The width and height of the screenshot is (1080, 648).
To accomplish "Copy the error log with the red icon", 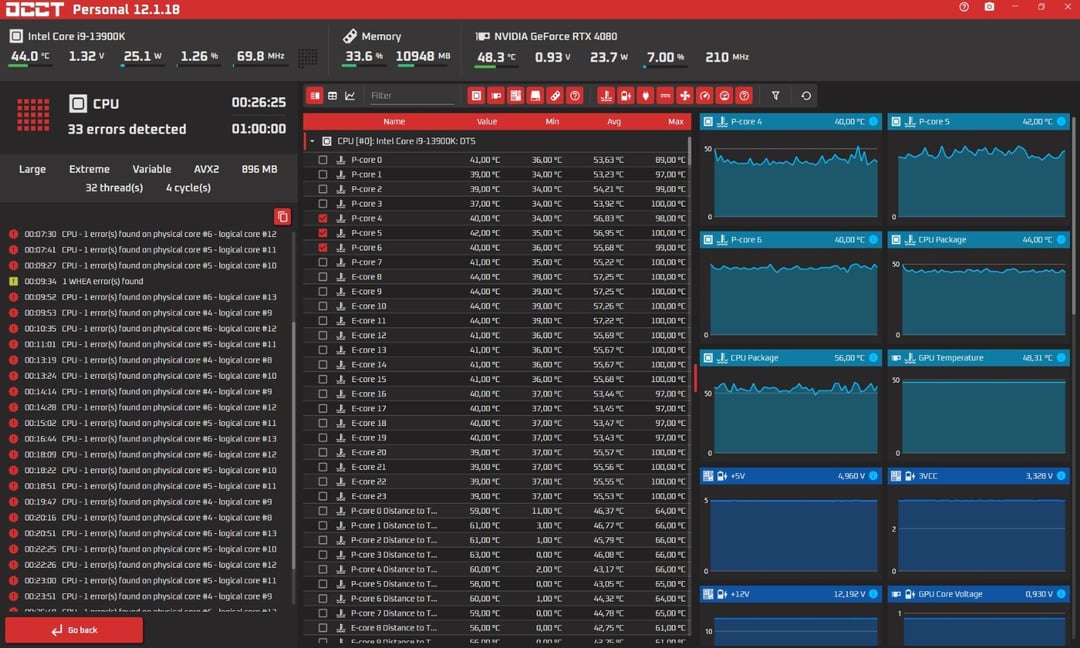I will 282,217.
